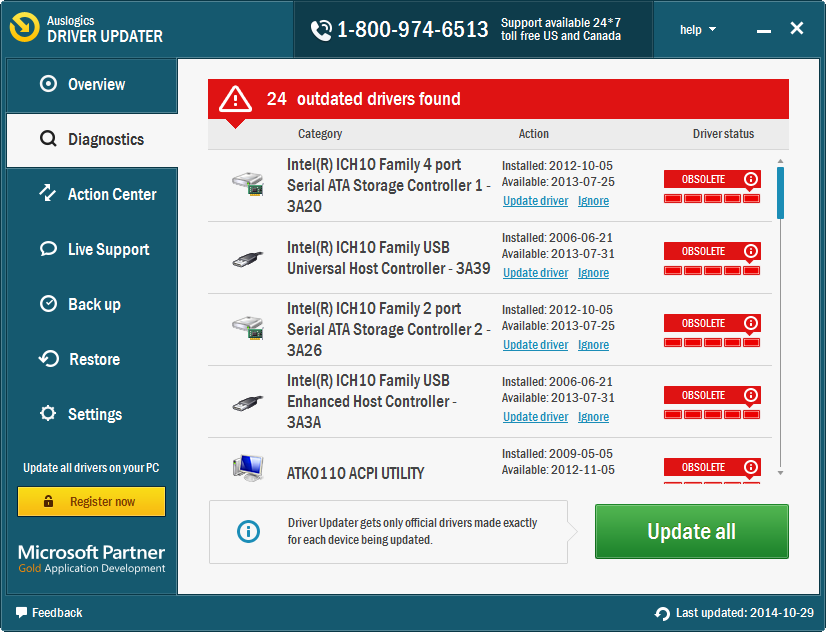Image resolution: width=826 pixels, height=632 pixels.
Task: Click the green Update all button
Action: [692, 531]
